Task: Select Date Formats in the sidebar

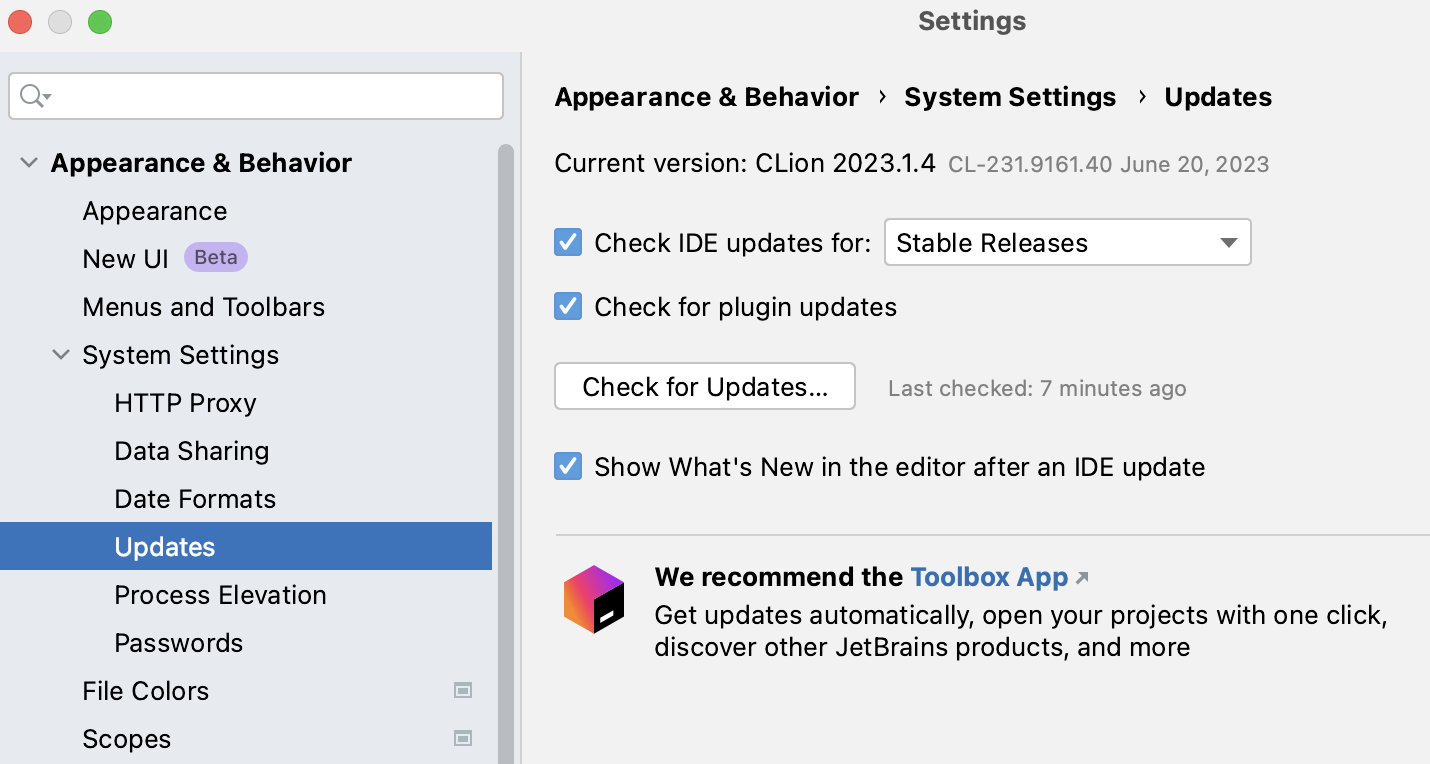Action: click(x=195, y=499)
